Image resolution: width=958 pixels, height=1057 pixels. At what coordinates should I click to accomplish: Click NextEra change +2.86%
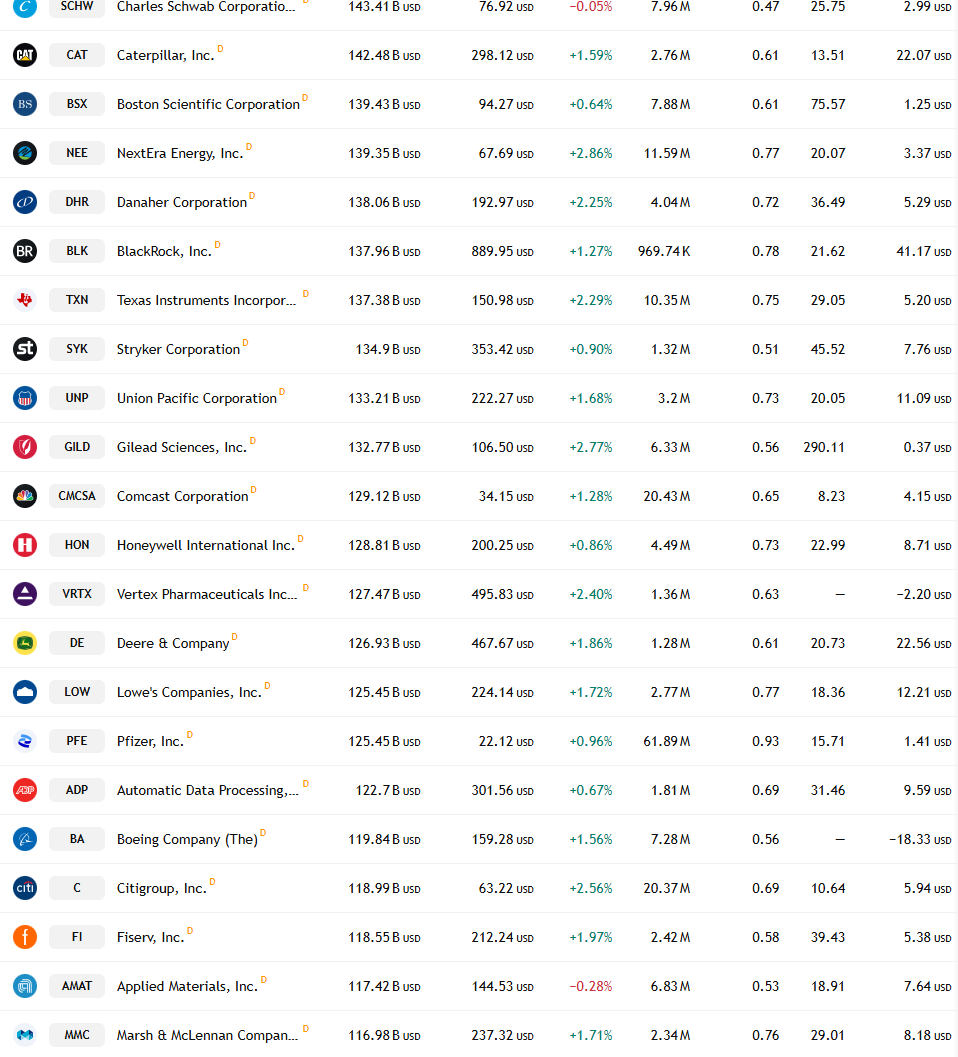point(591,154)
